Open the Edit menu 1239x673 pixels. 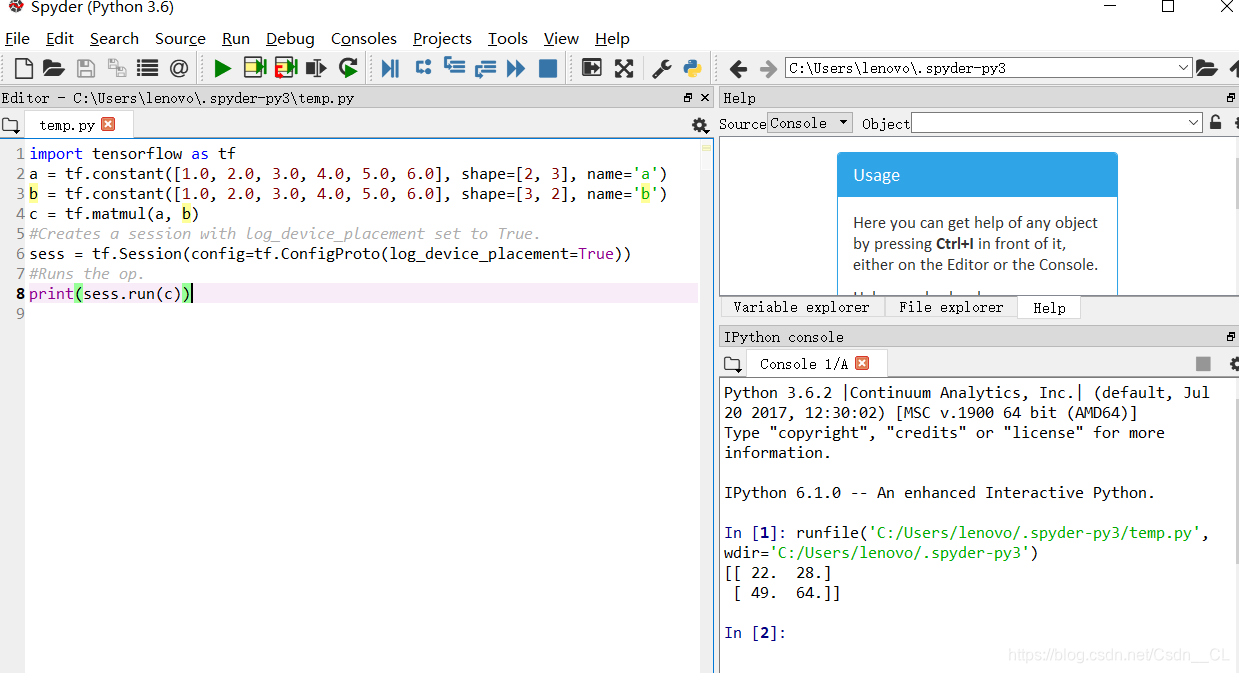(x=60, y=39)
